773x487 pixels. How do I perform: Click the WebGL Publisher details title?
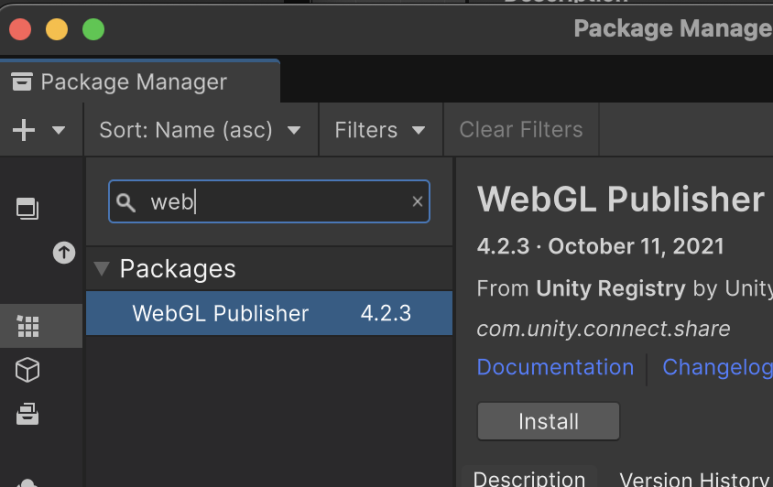click(621, 199)
